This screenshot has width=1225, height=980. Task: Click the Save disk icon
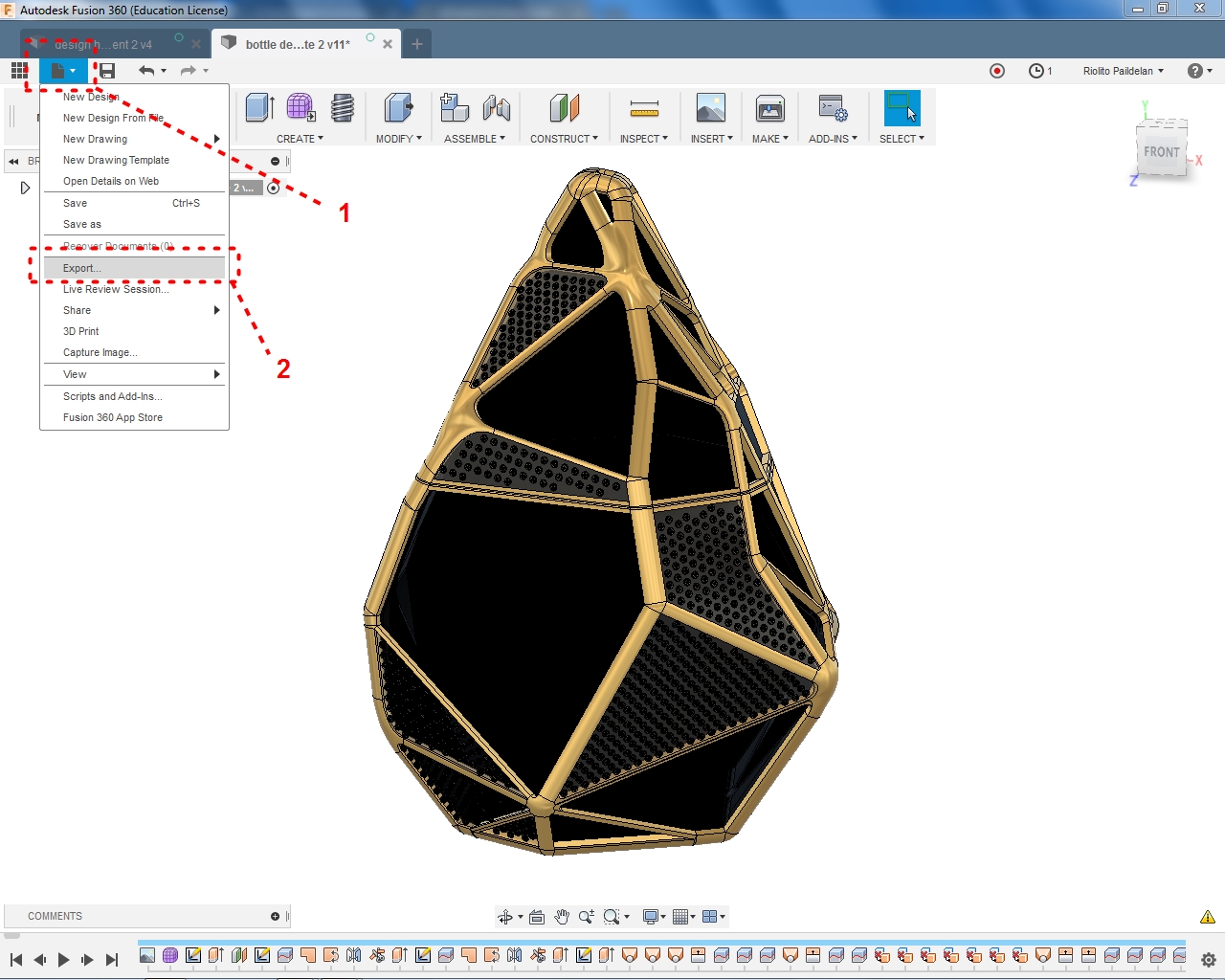(106, 70)
